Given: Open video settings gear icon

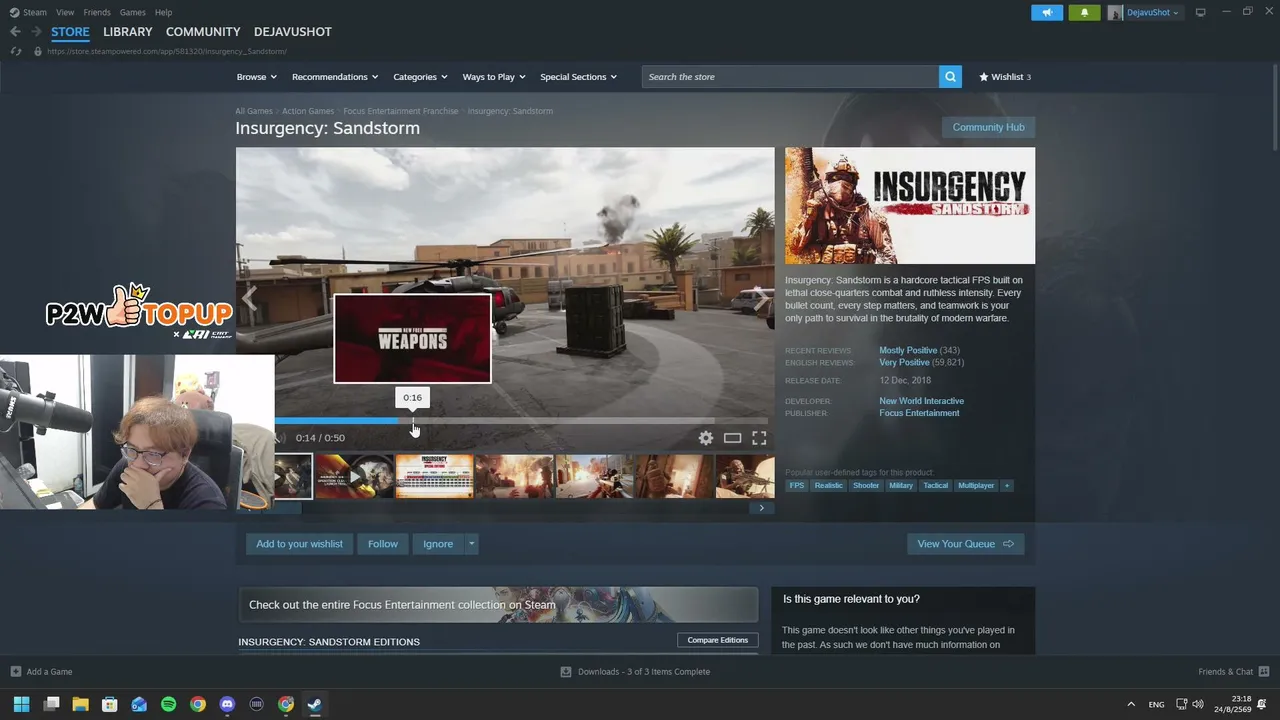Looking at the screenshot, I should pos(706,438).
